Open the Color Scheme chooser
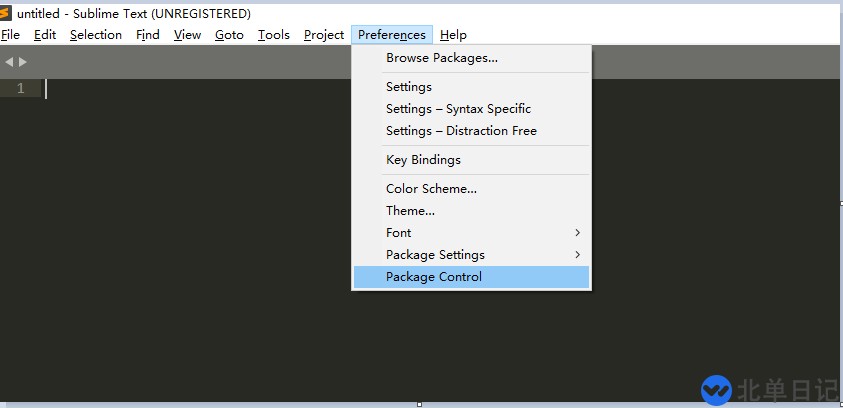Screen dimensions: 843x408 (x=431, y=189)
